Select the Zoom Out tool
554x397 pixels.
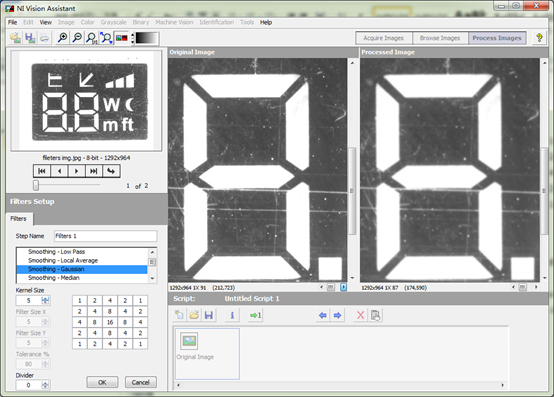(77, 38)
